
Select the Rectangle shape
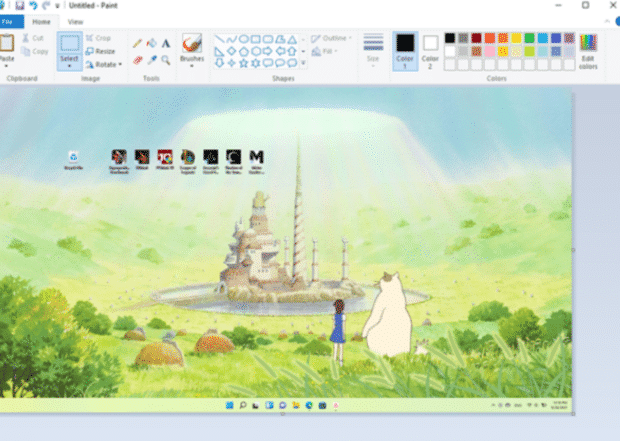point(256,39)
